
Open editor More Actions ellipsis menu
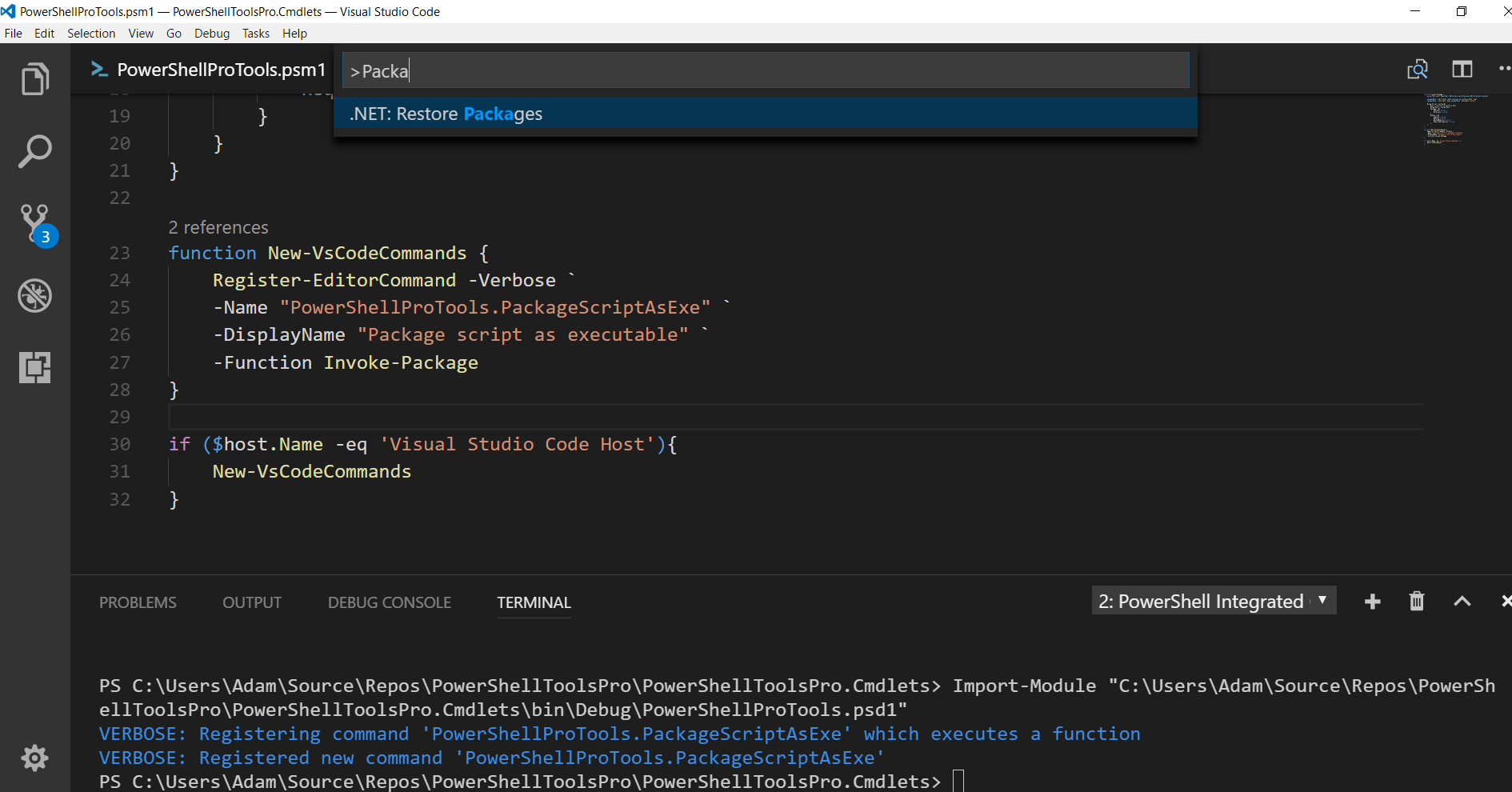(x=1504, y=69)
